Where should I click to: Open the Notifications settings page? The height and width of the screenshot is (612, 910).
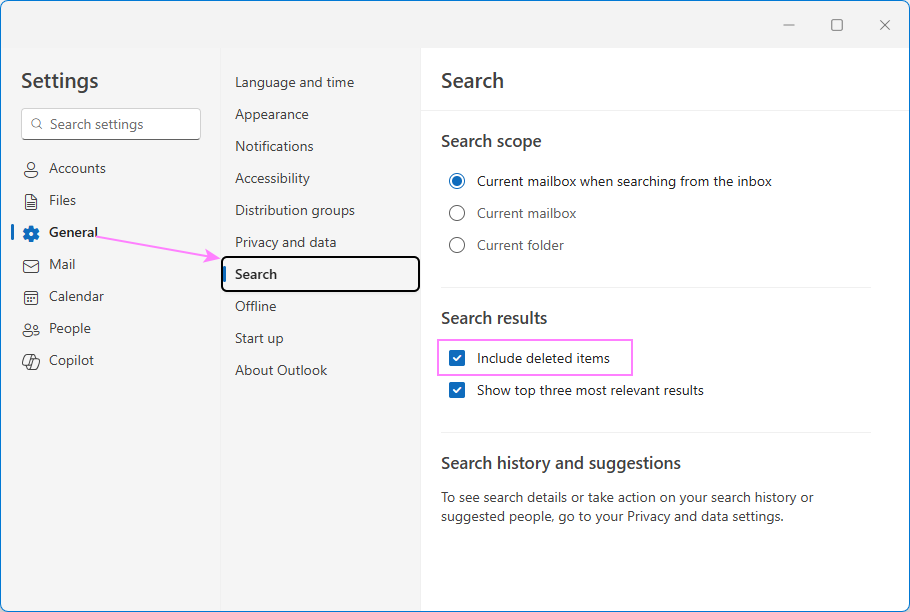pyautogui.click(x=274, y=146)
